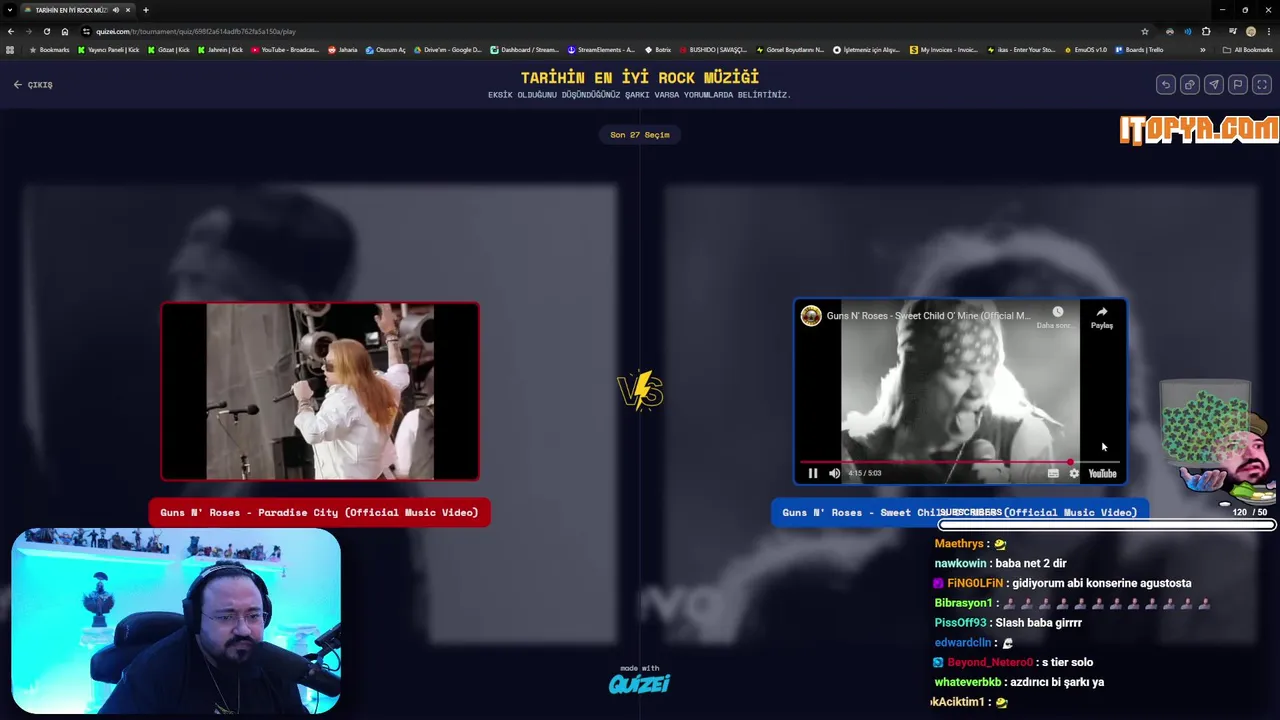Open Yayıncı Paneli | Kick bookmark
Image resolution: width=1280 pixels, height=720 pixels.
(108, 50)
